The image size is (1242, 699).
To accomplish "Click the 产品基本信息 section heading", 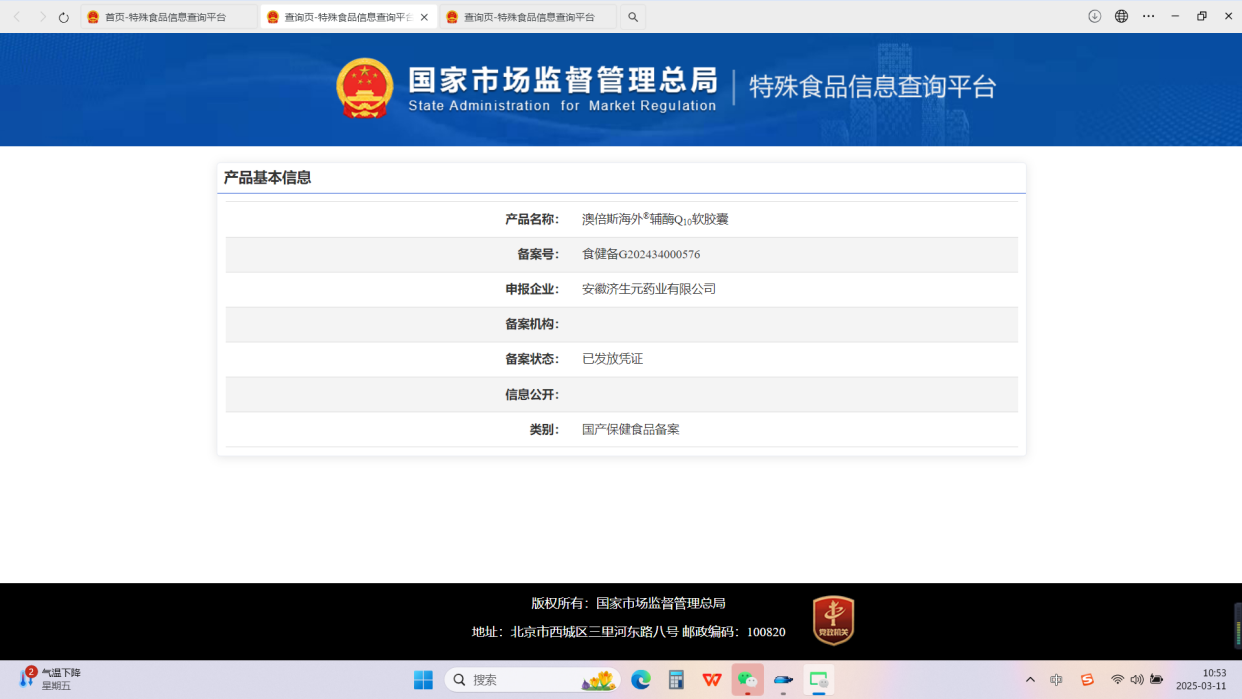I will coord(267,177).
